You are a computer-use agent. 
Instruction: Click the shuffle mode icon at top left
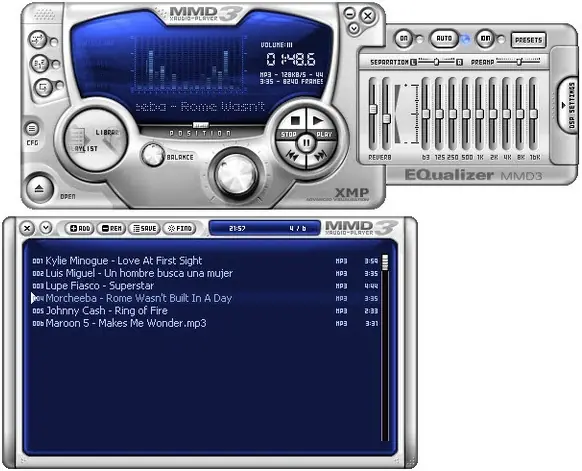coord(39,40)
